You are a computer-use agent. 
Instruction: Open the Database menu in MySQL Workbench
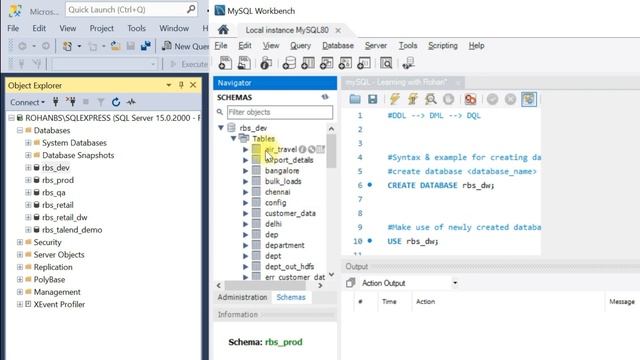tap(338, 45)
